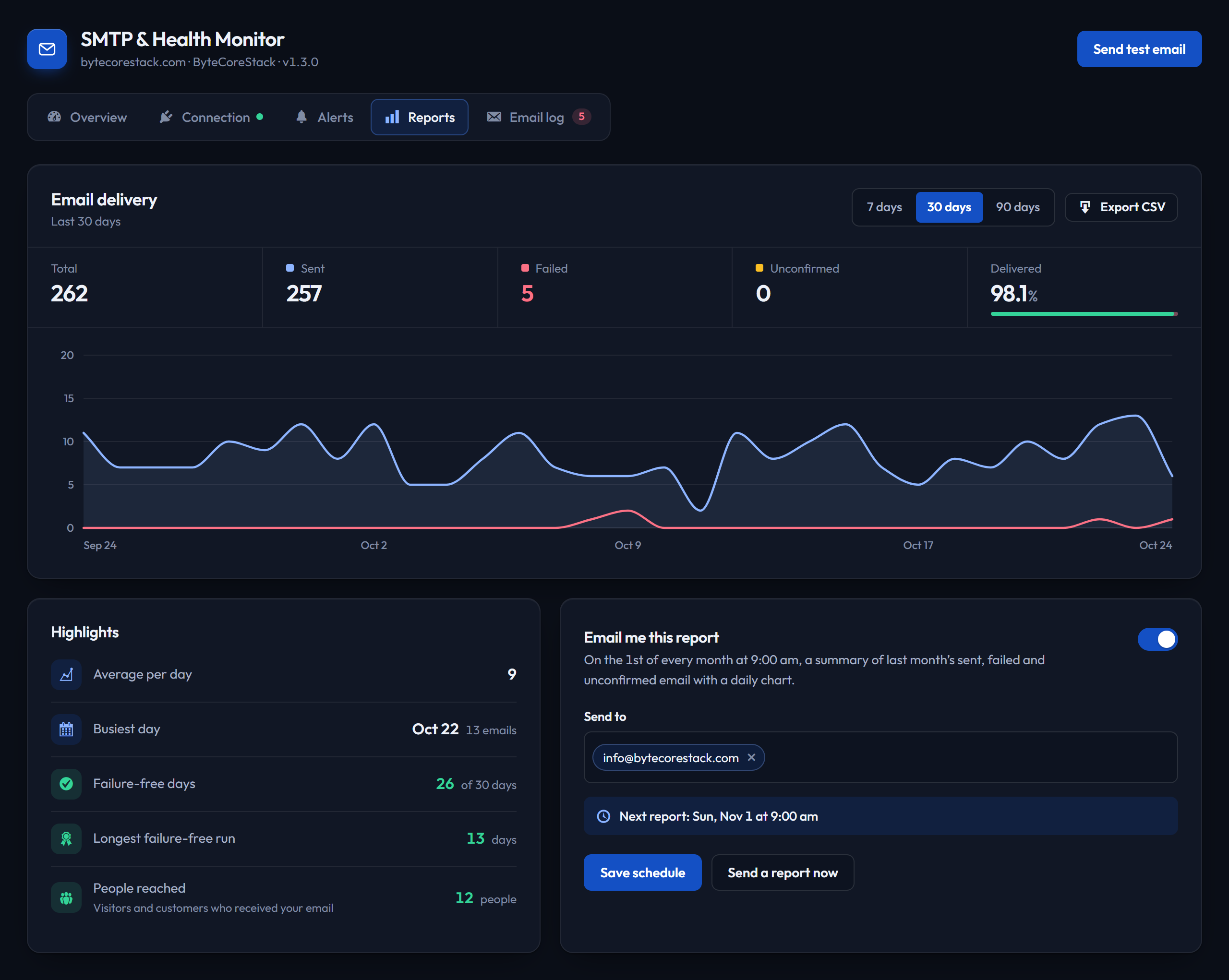Click the People reached group icon
The height and width of the screenshot is (980, 1229).
[x=66, y=898]
